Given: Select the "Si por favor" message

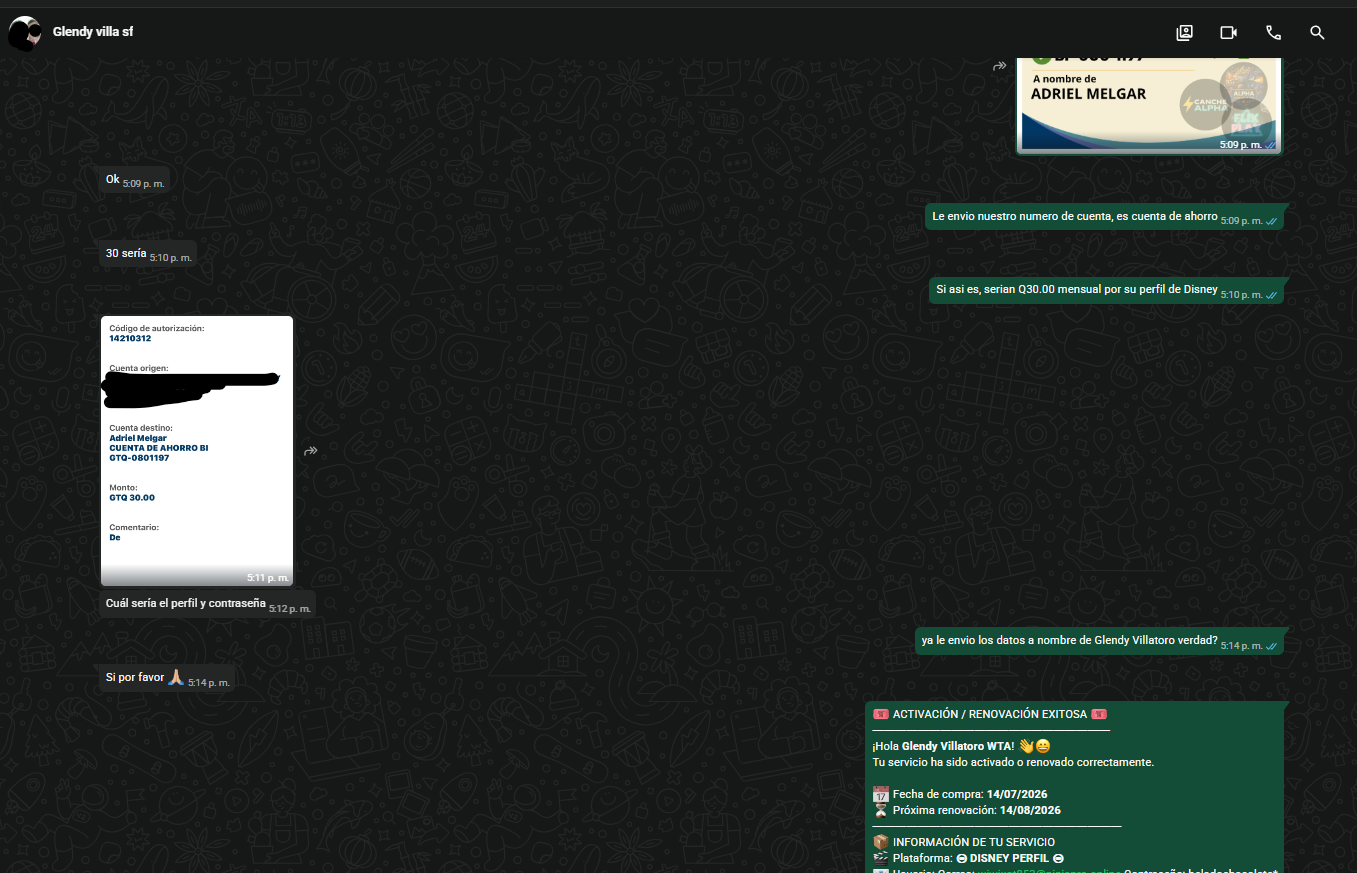Looking at the screenshot, I should click(166, 678).
